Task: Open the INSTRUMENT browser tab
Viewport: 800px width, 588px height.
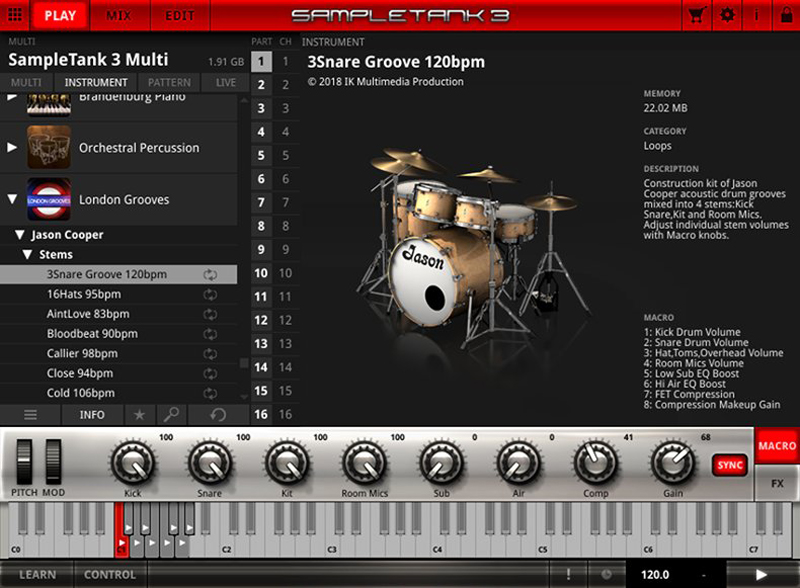Action: [x=96, y=82]
